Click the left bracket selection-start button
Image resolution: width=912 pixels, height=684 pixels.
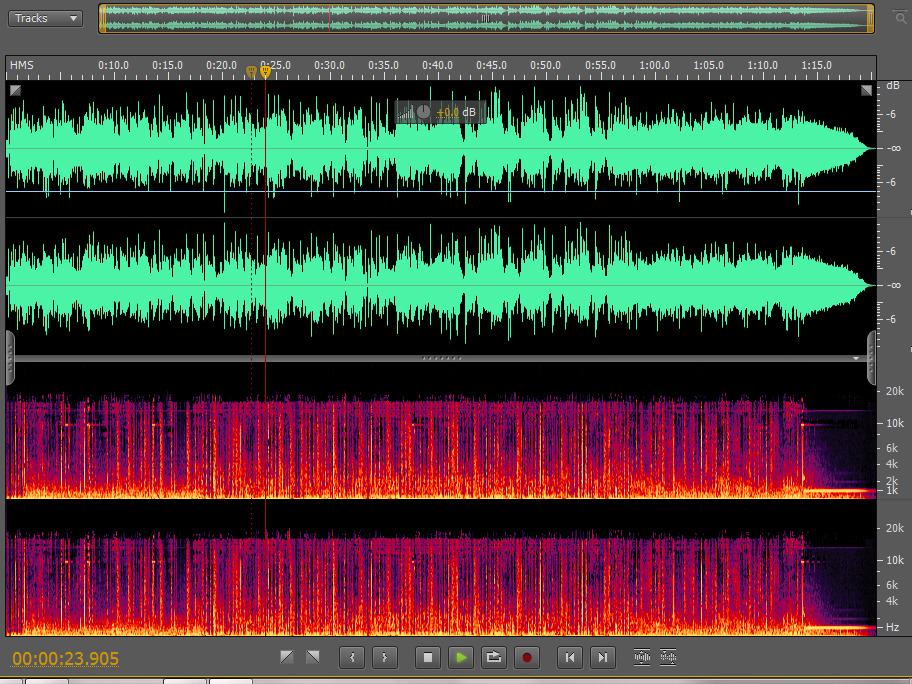(x=352, y=657)
